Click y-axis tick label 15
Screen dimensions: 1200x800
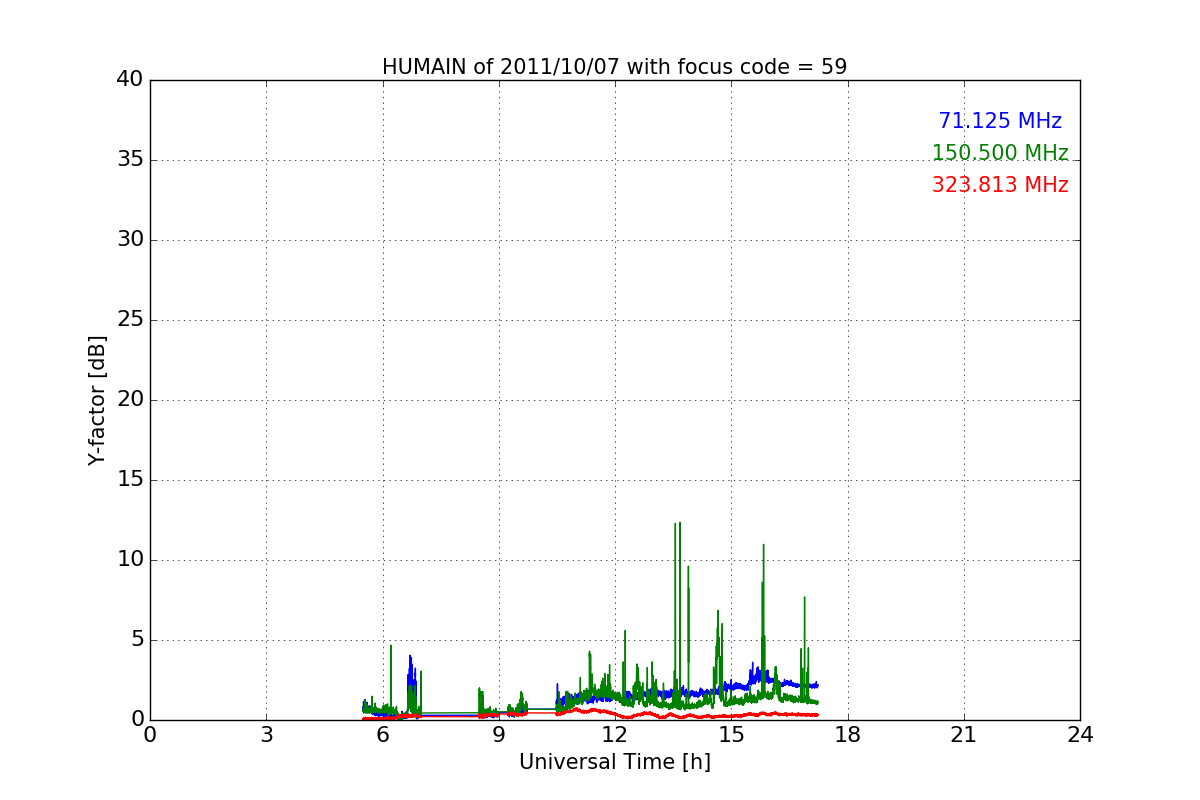(130, 480)
